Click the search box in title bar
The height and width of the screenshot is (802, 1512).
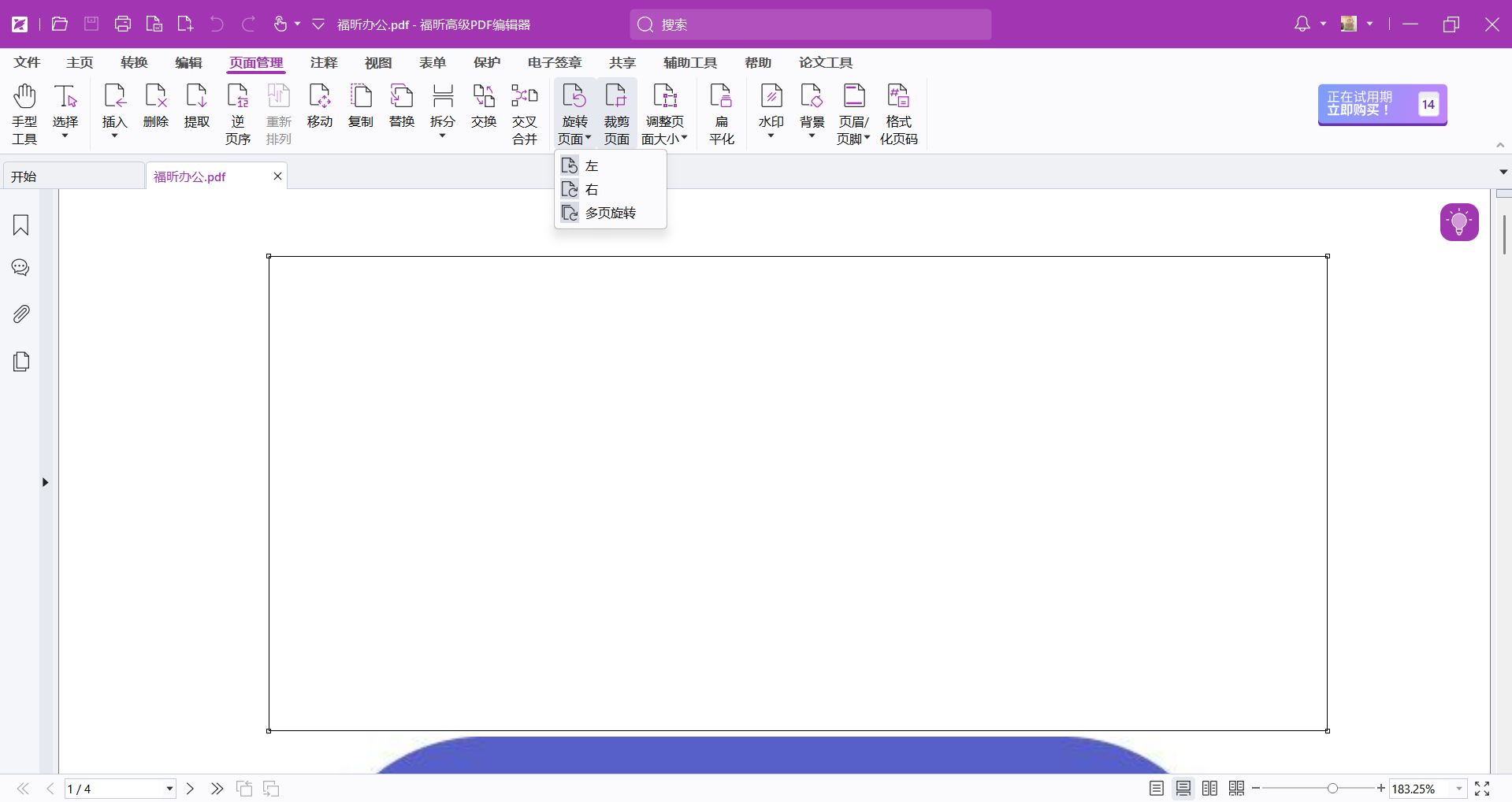click(810, 24)
